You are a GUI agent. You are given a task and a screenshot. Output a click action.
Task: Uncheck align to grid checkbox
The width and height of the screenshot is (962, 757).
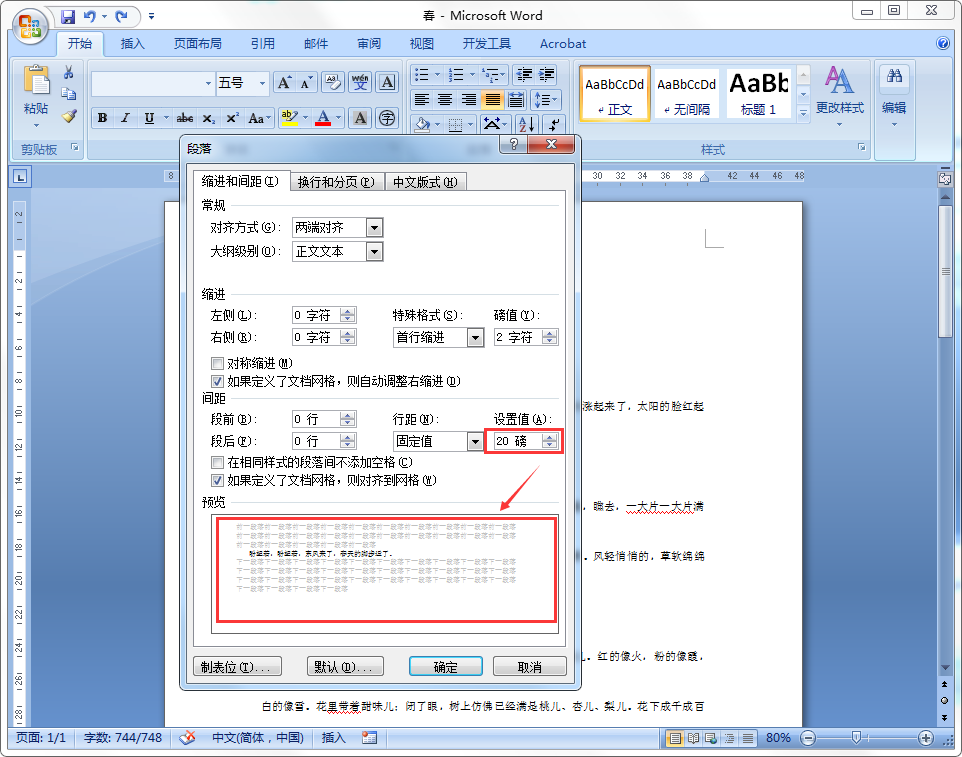(x=217, y=480)
